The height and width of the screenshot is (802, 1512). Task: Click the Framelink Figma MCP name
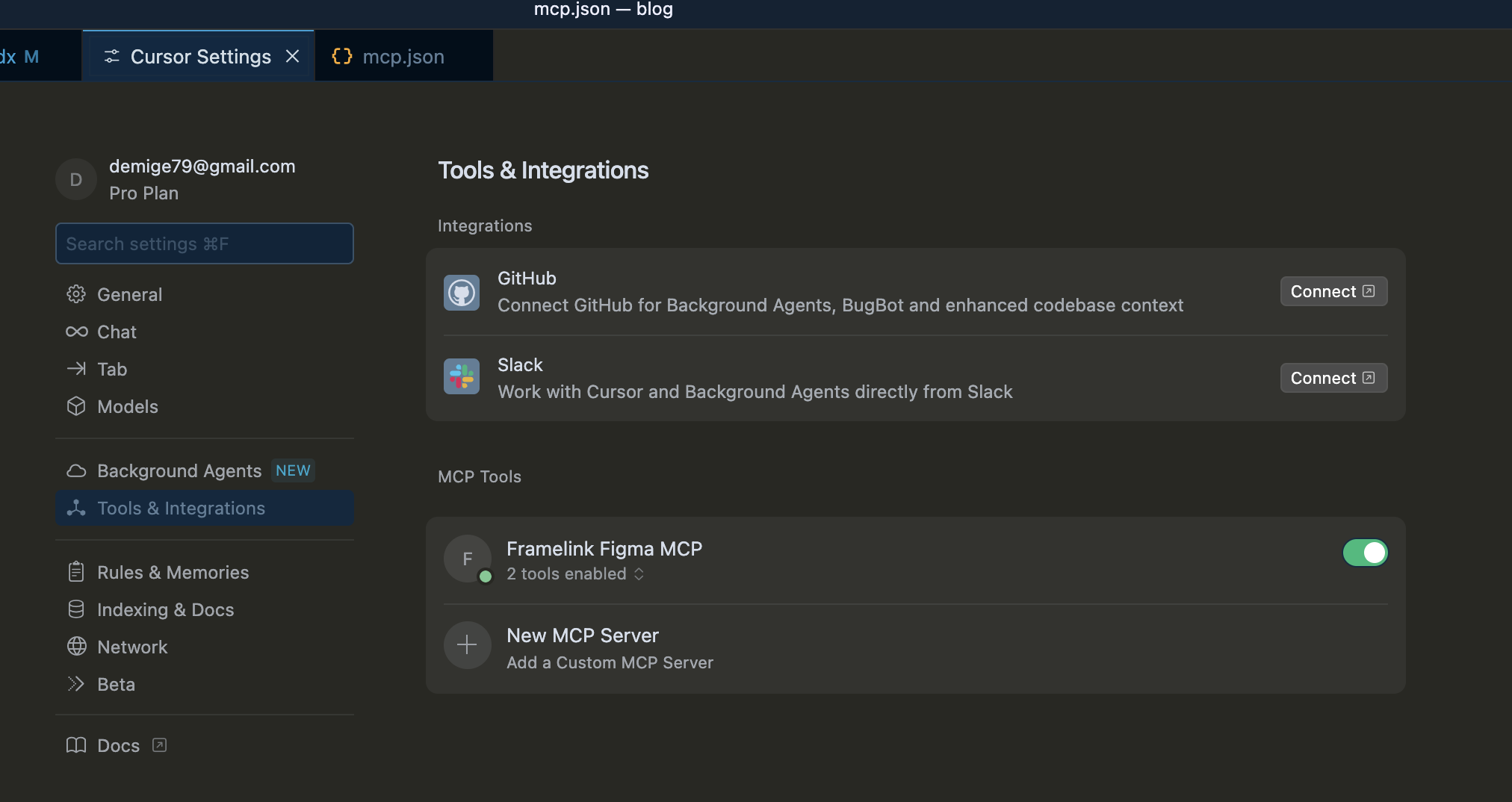pyautogui.click(x=604, y=549)
